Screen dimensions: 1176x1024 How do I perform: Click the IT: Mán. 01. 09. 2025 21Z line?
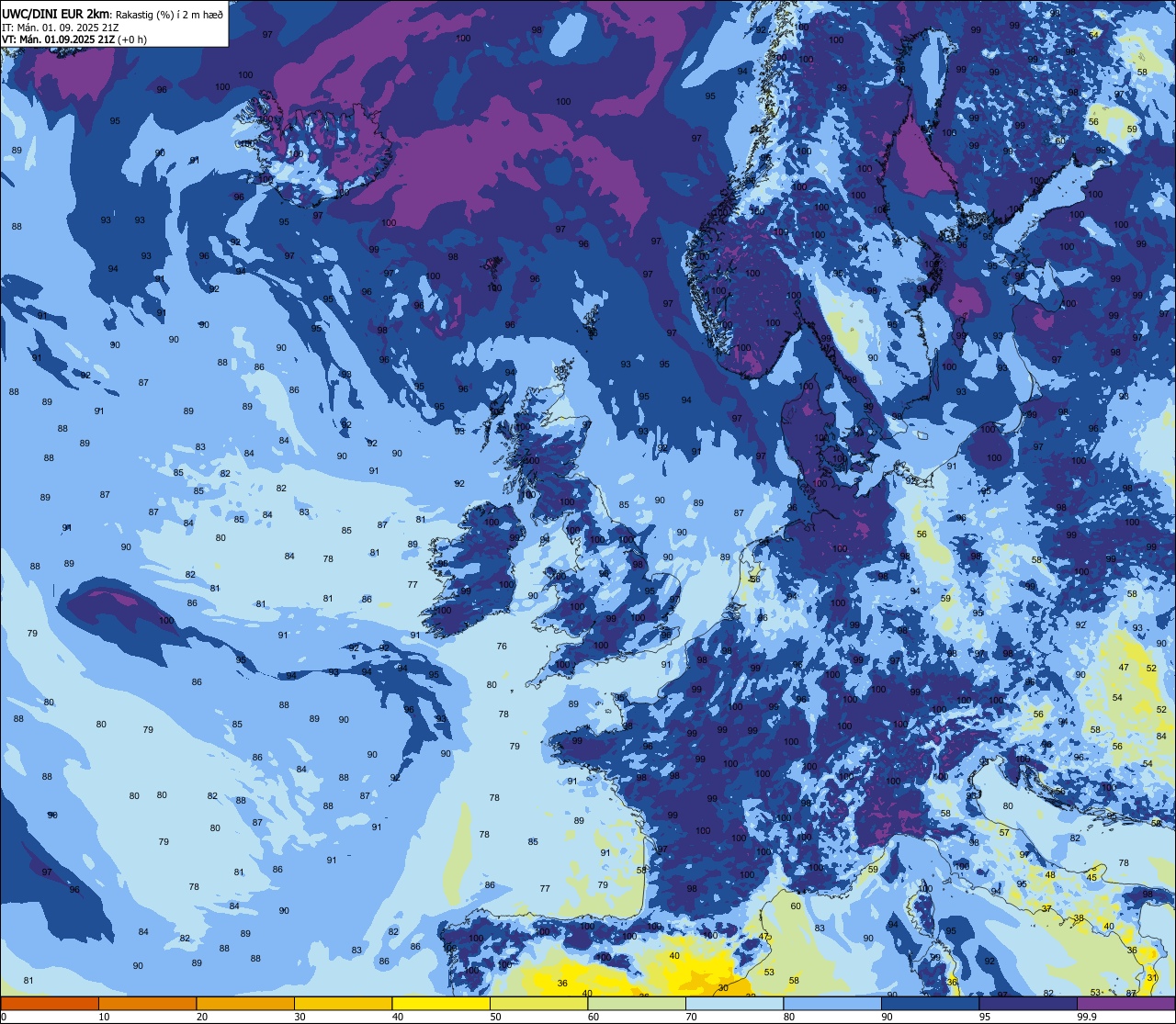pos(60,27)
